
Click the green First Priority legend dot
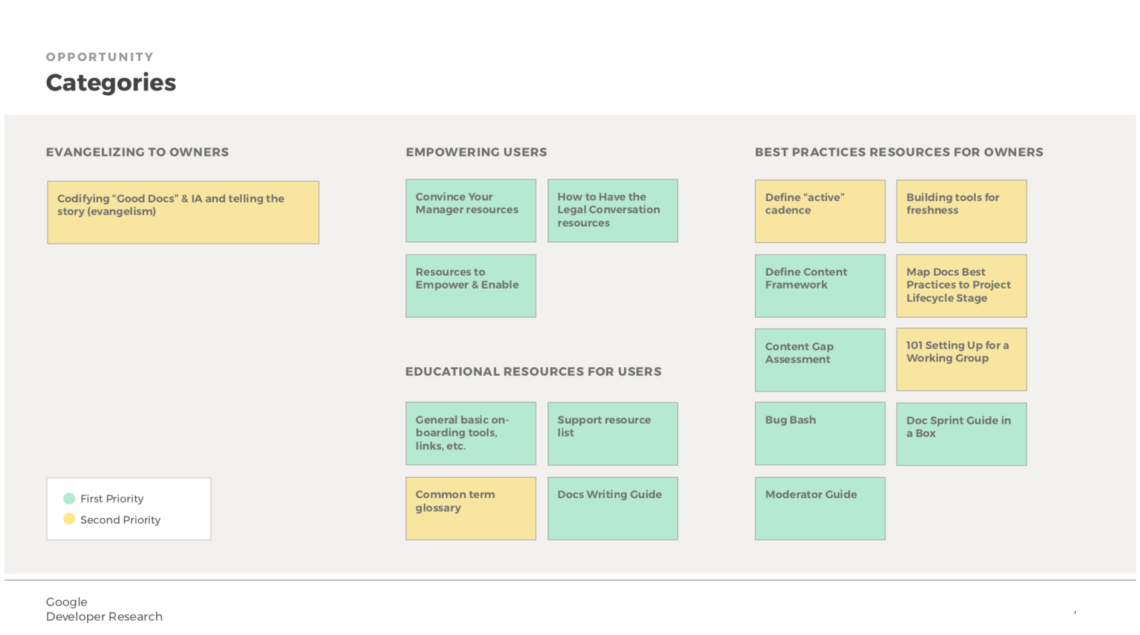pos(69,498)
